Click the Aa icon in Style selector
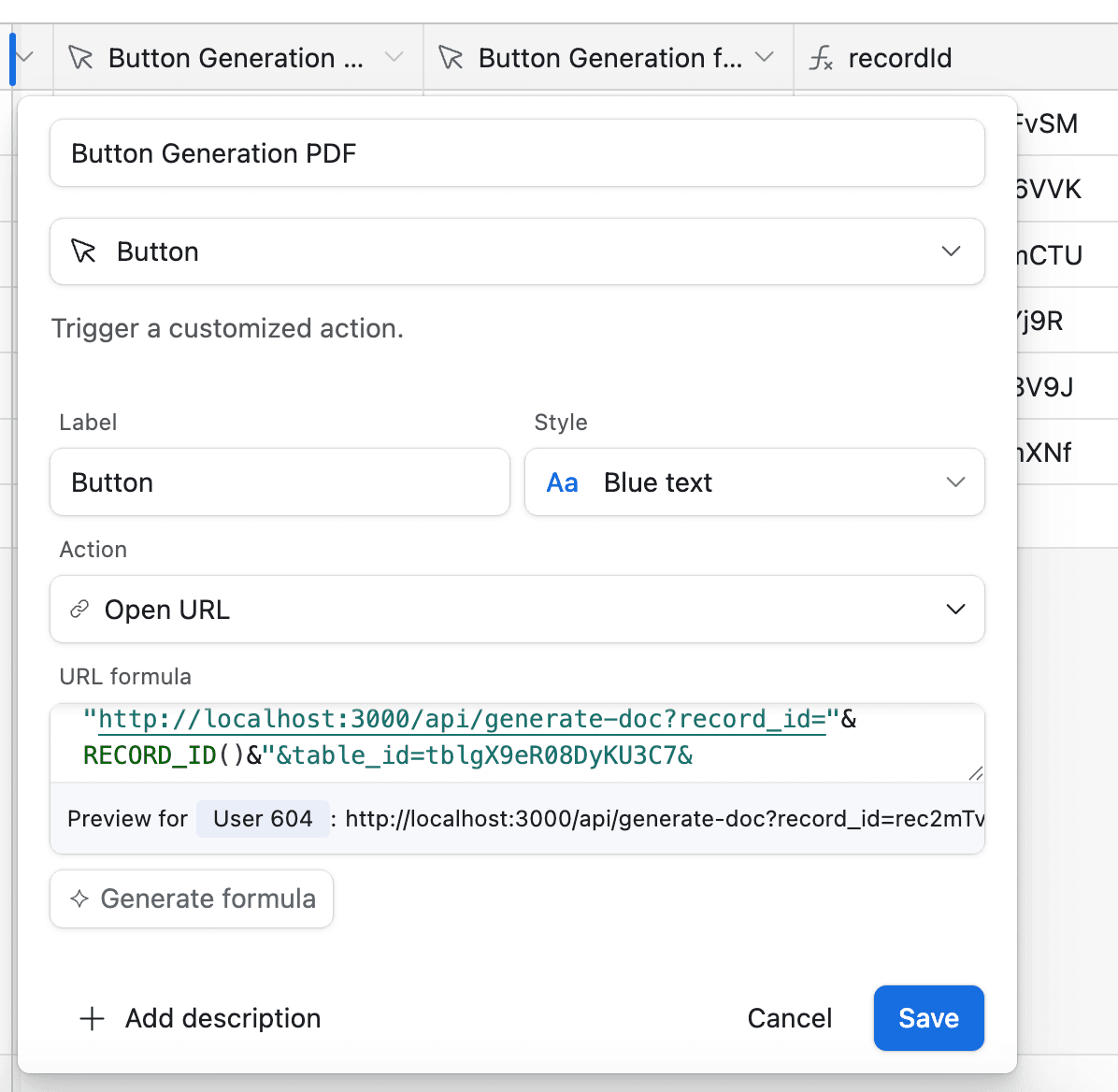 [x=562, y=482]
